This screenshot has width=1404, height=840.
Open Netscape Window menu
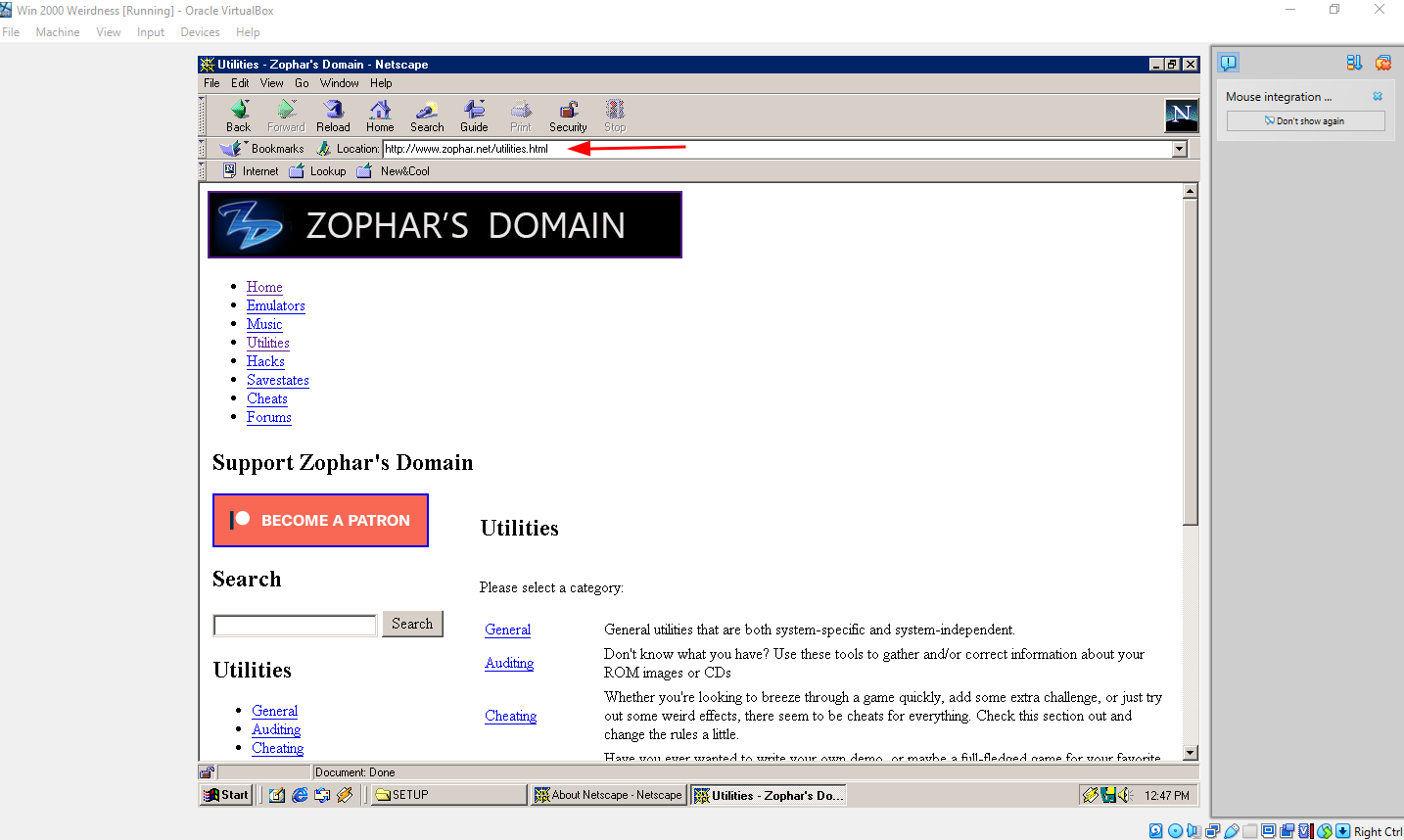click(339, 83)
